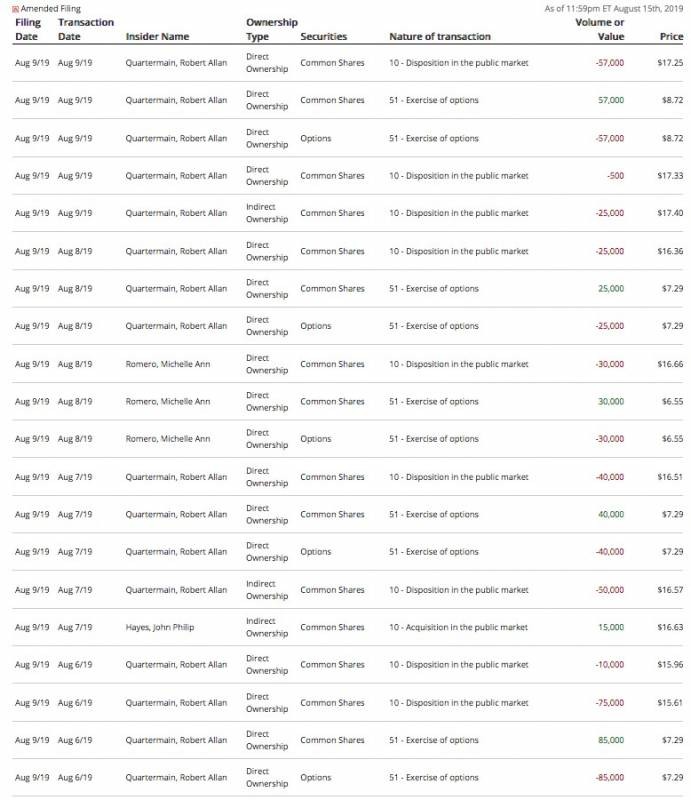This screenshot has height=800, width=691.
Task: Click the Ownership Type column header
Action: [x=269, y=29]
